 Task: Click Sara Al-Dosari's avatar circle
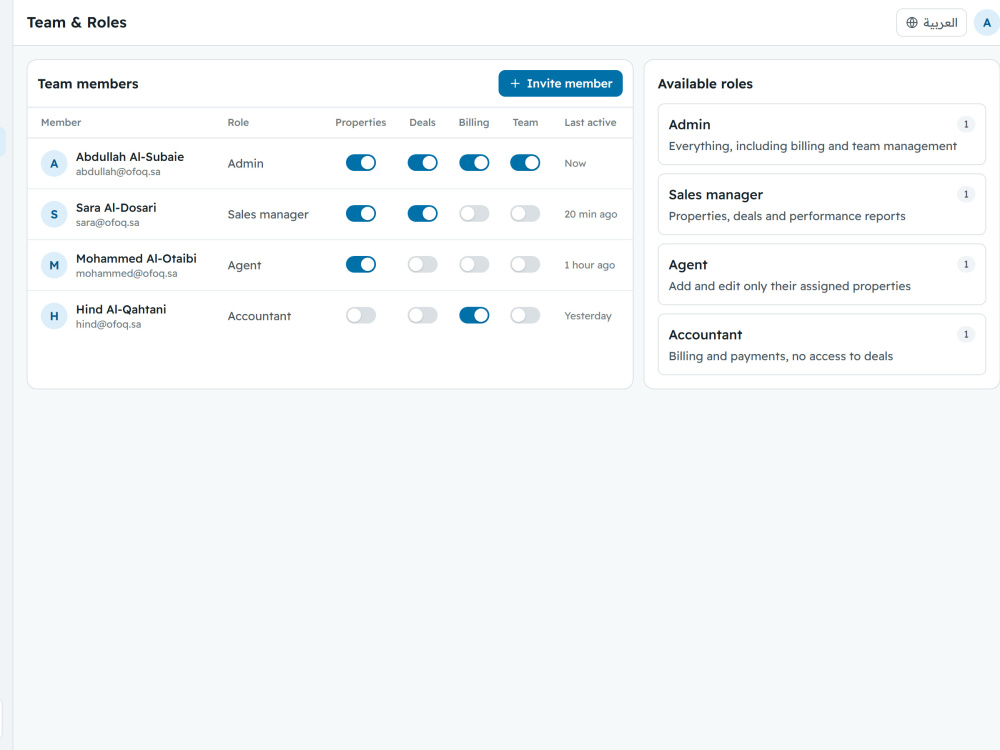click(x=54, y=214)
